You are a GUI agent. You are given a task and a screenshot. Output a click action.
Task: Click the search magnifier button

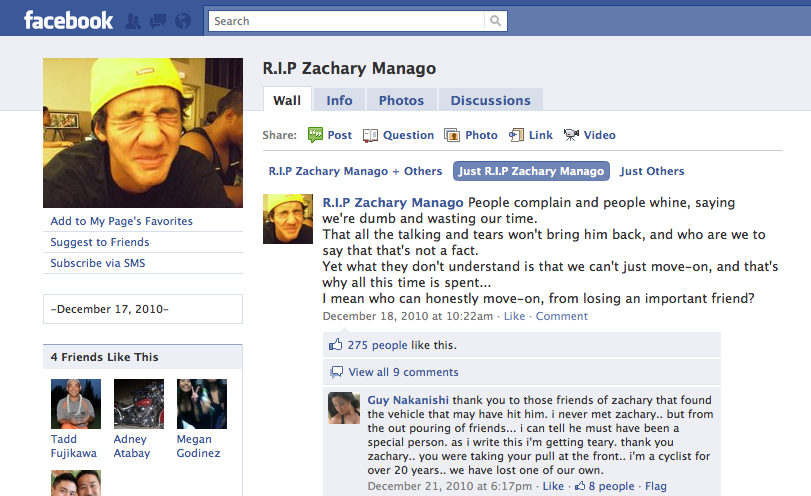[495, 21]
